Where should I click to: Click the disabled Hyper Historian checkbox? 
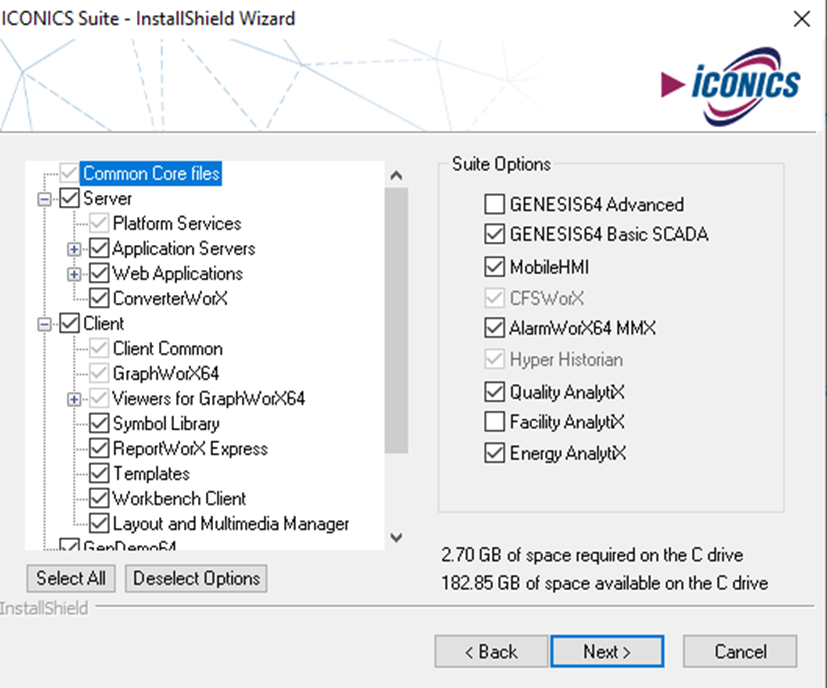[x=494, y=359]
